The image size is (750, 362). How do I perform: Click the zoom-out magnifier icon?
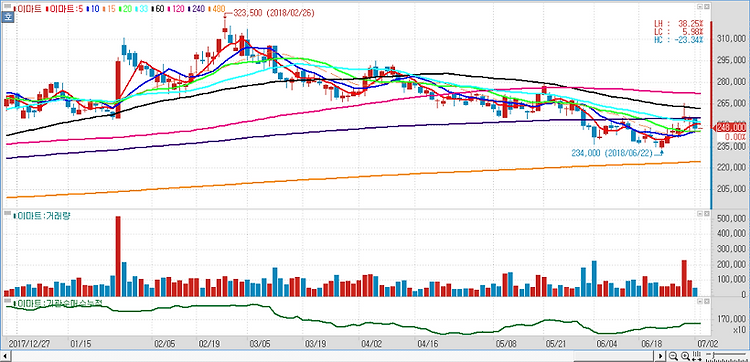coord(673,356)
